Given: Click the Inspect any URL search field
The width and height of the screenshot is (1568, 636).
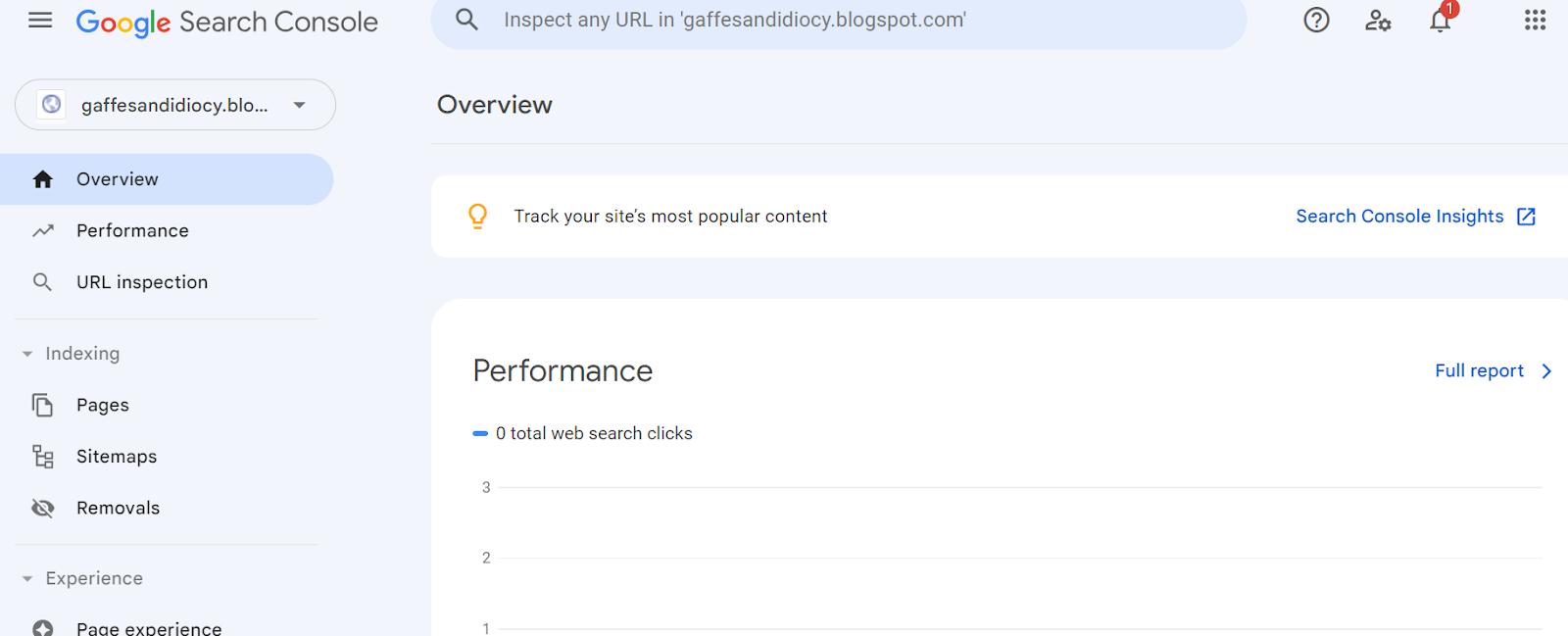Looking at the screenshot, I should (x=833, y=21).
